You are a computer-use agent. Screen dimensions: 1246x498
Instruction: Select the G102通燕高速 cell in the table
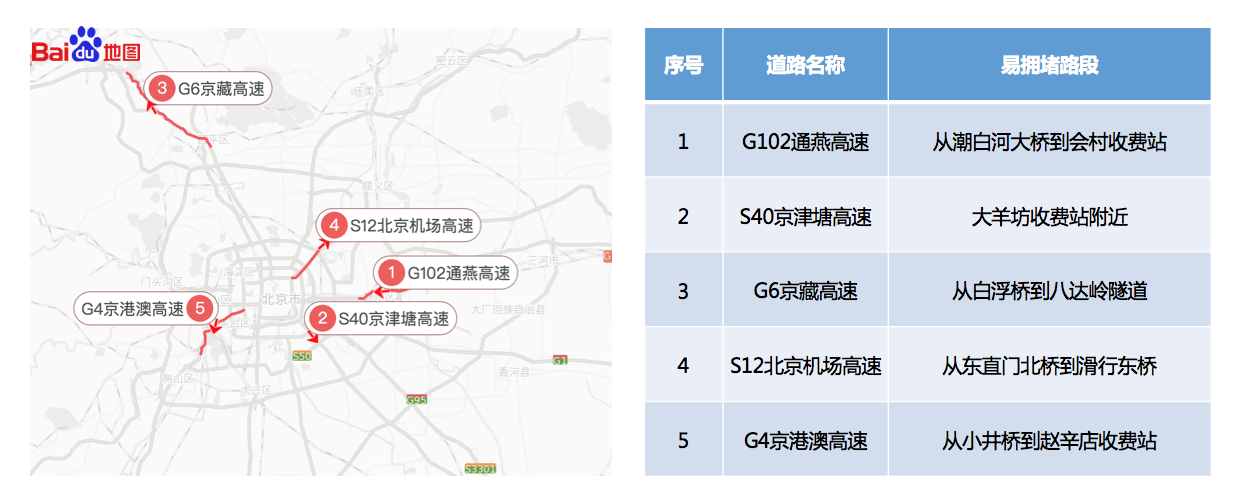coord(805,142)
